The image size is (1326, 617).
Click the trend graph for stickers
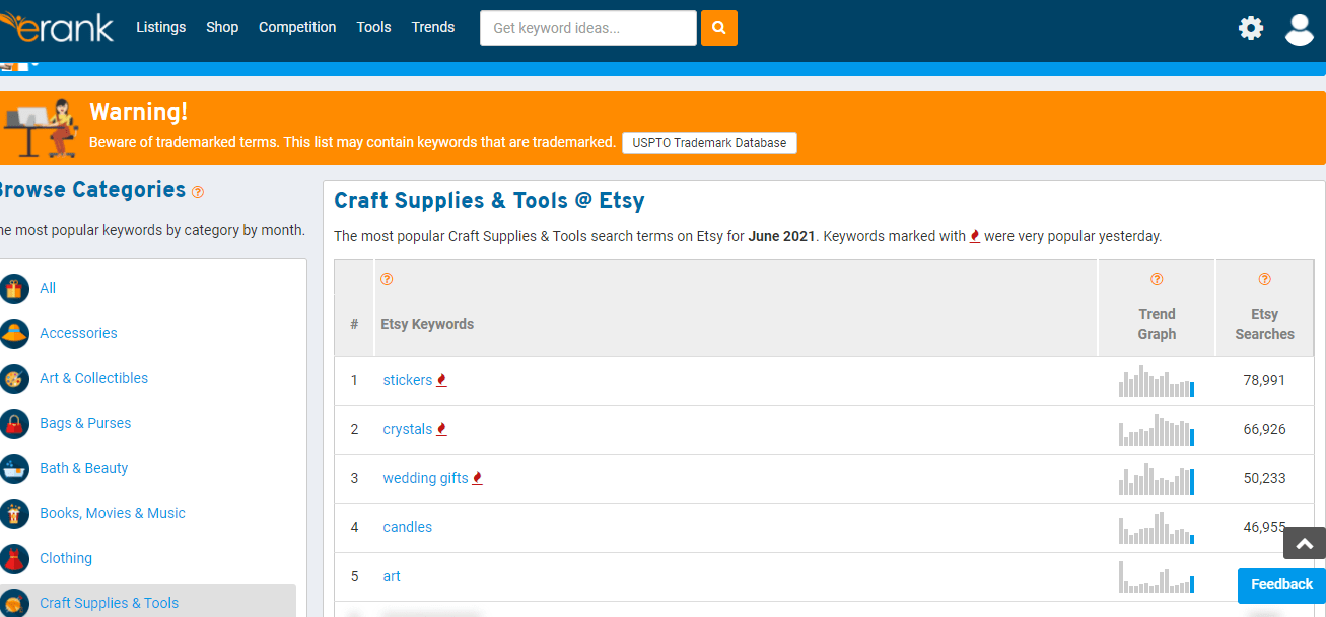(x=1156, y=382)
